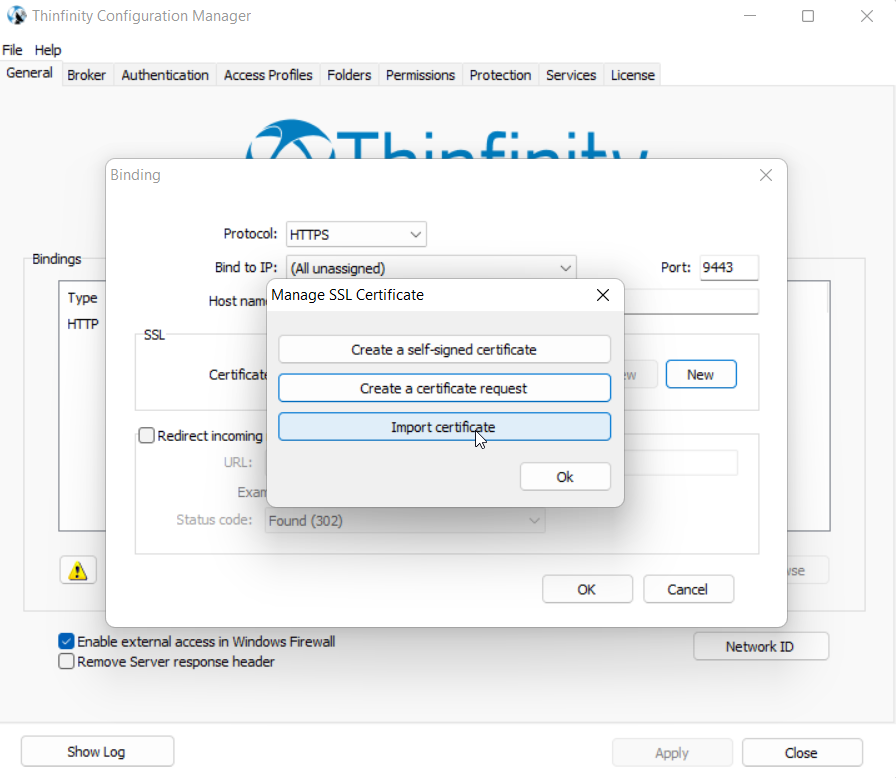Switch to the Permissions tab
Viewport: 896px width, 778px height.
point(420,75)
